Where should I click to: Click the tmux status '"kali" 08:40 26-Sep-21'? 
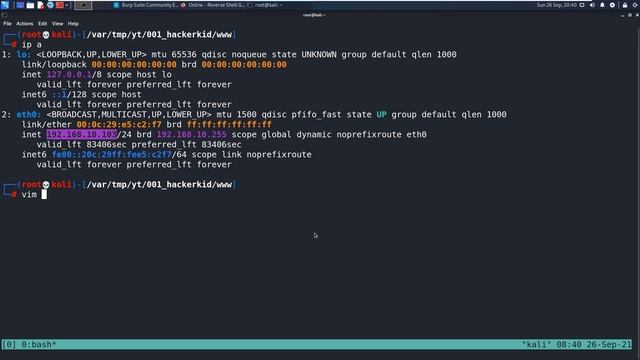576,344
